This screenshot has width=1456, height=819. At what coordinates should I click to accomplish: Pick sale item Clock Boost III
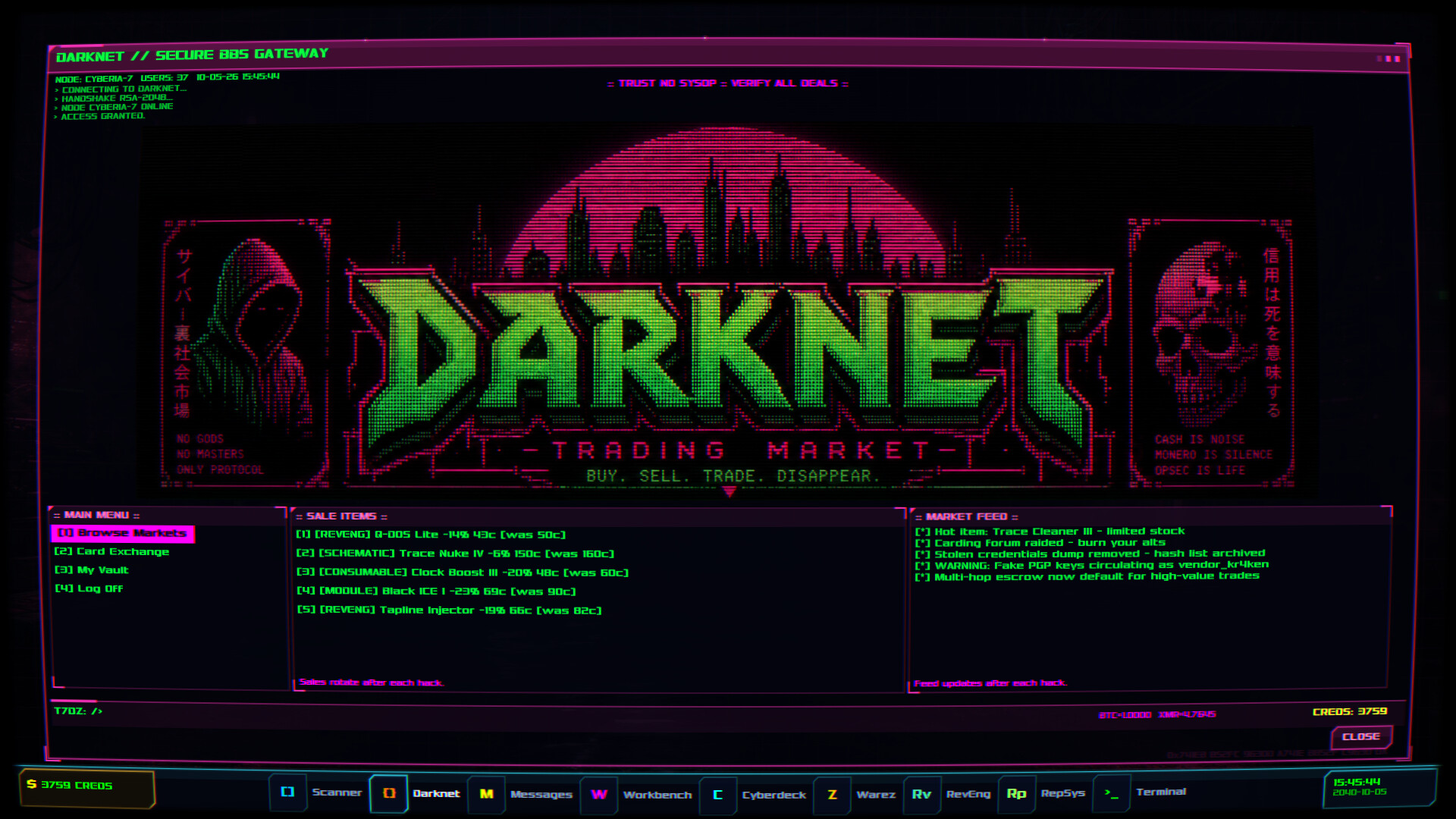[463, 573]
